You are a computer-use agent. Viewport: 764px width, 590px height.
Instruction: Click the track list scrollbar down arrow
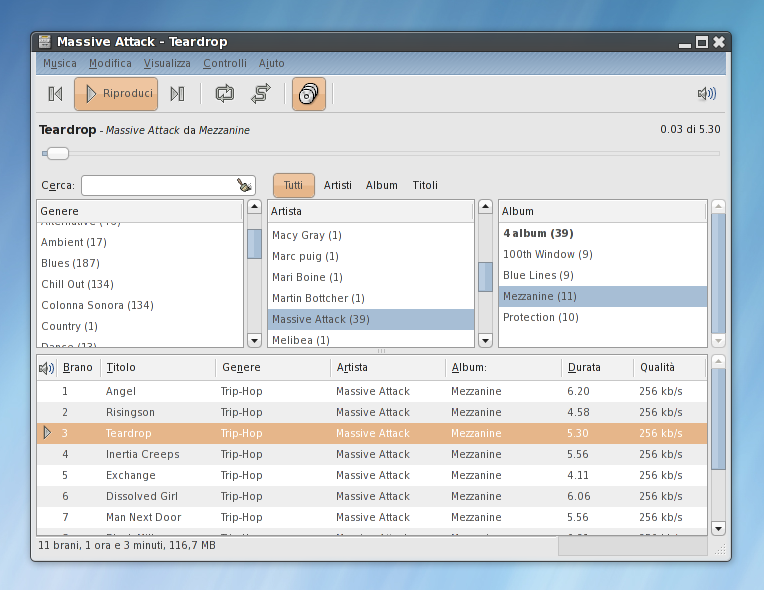pyautogui.click(x=718, y=528)
